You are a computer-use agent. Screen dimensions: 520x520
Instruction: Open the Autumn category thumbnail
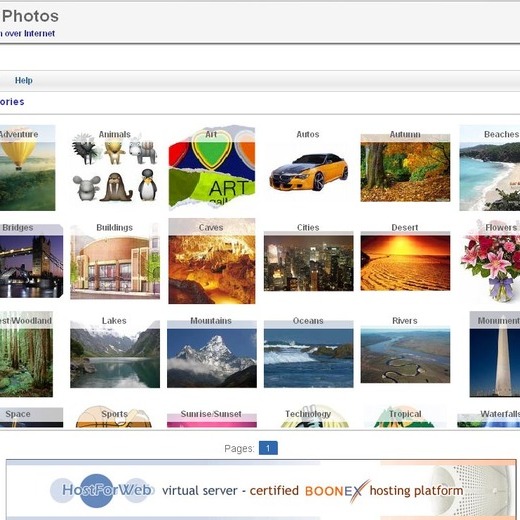(405, 168)
